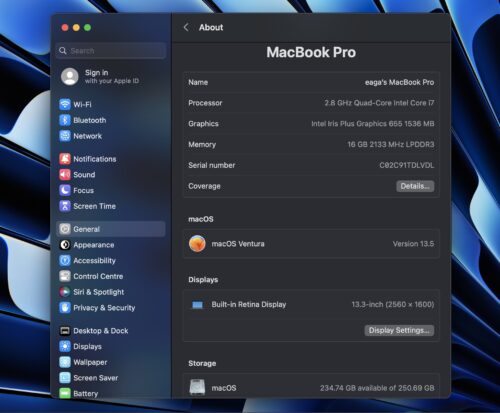
Task: Focus the Search field
Action: pos(111,51)
